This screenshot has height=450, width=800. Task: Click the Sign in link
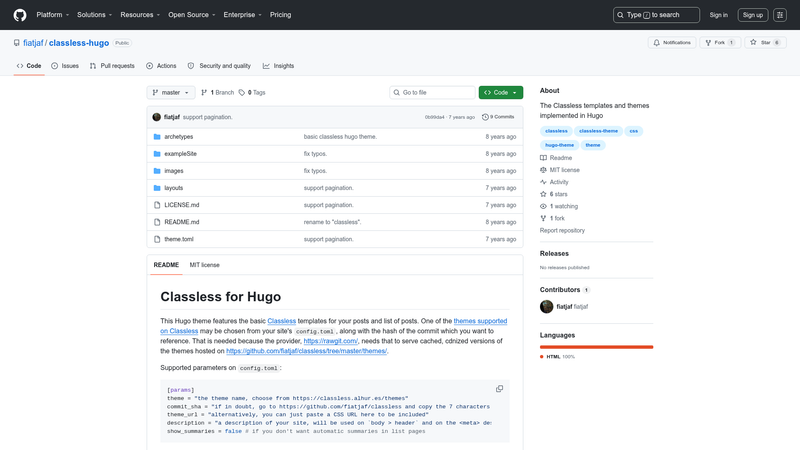point(718,15)
